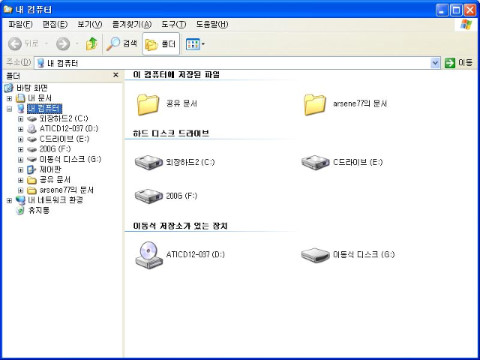Viewport: 480px width, 360px height.
Task: Select 공유 문서 in folder tree
Action: (x=55, y=180)
